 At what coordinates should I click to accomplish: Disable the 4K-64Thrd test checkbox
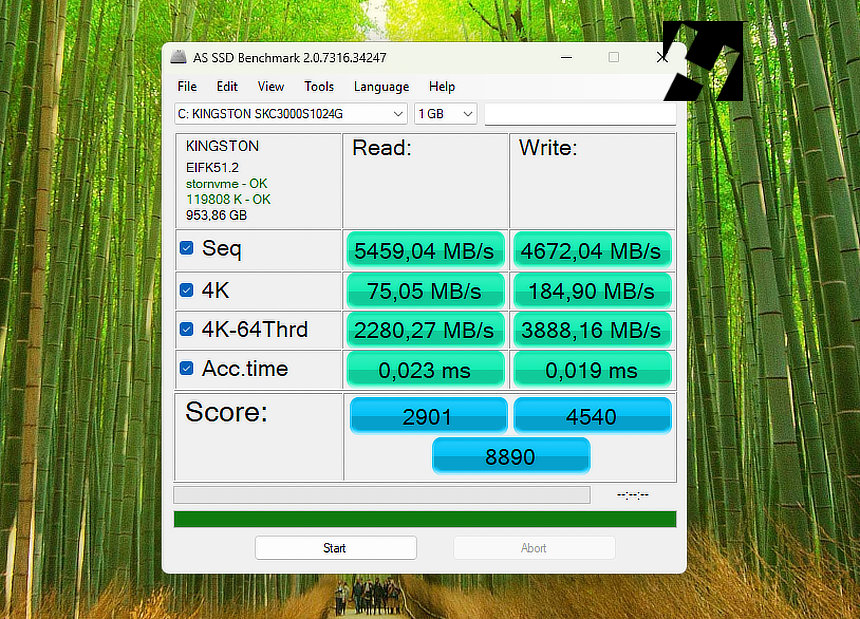(186, 329)
